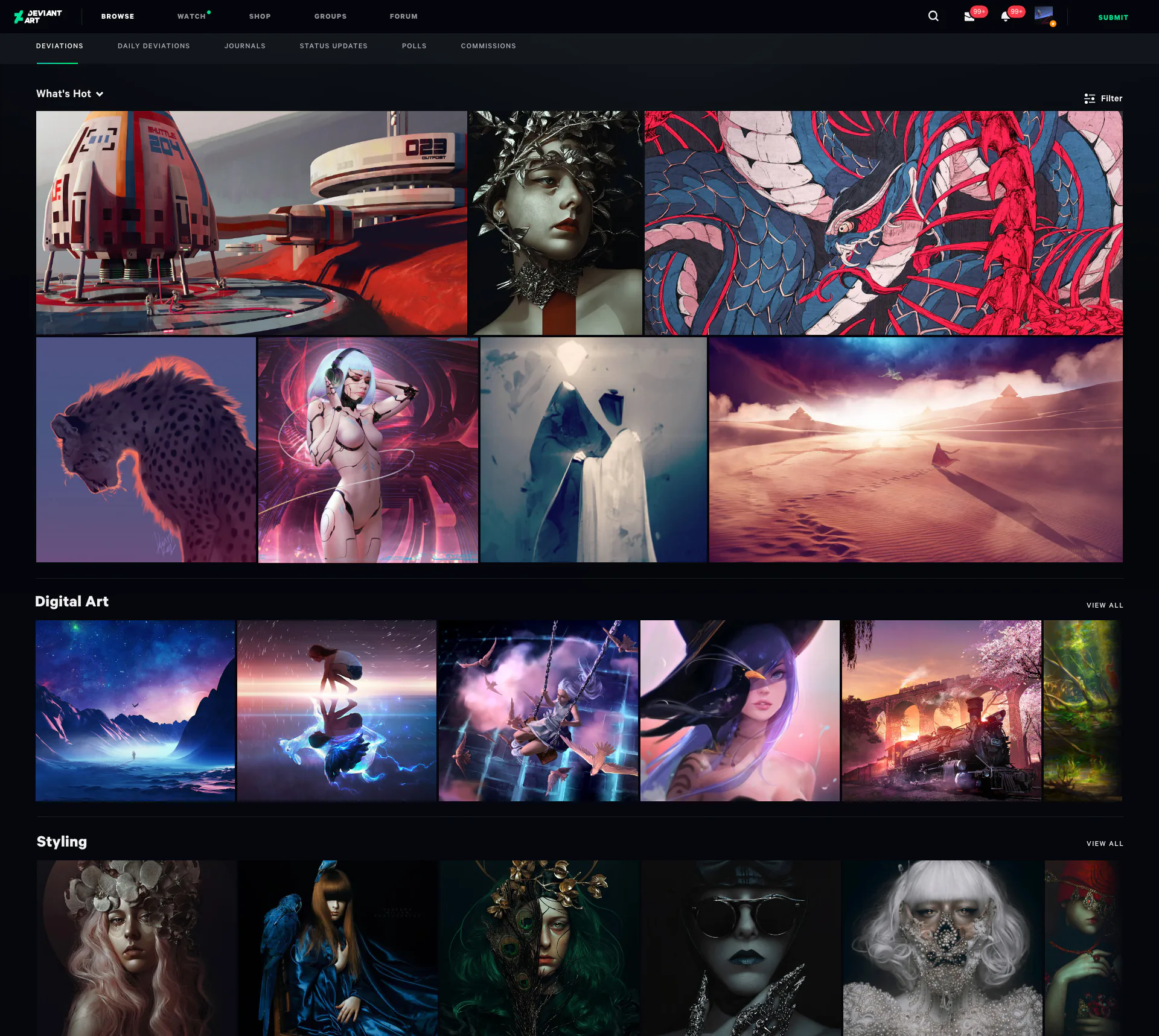Open the search magnifier icon
Screen dimensions: 1159x1036
tap(933, 16)
